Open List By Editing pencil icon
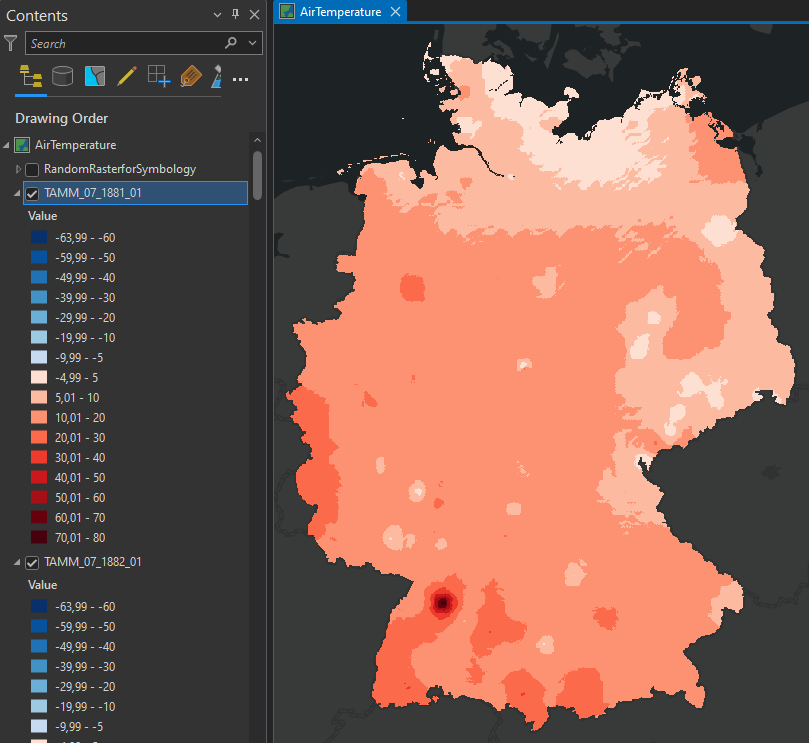The width and height of the screenshot is (809, 743). tap(127, 76)
